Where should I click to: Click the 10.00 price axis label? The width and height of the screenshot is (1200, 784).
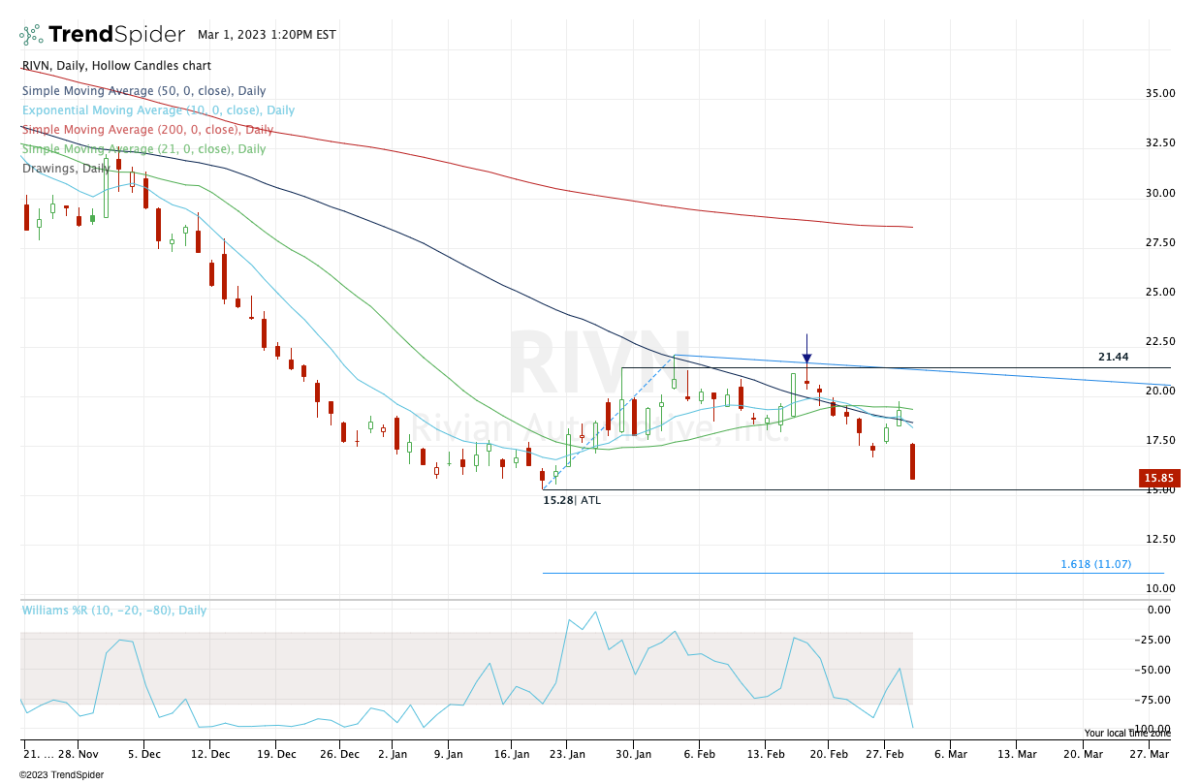(1160, 589)
